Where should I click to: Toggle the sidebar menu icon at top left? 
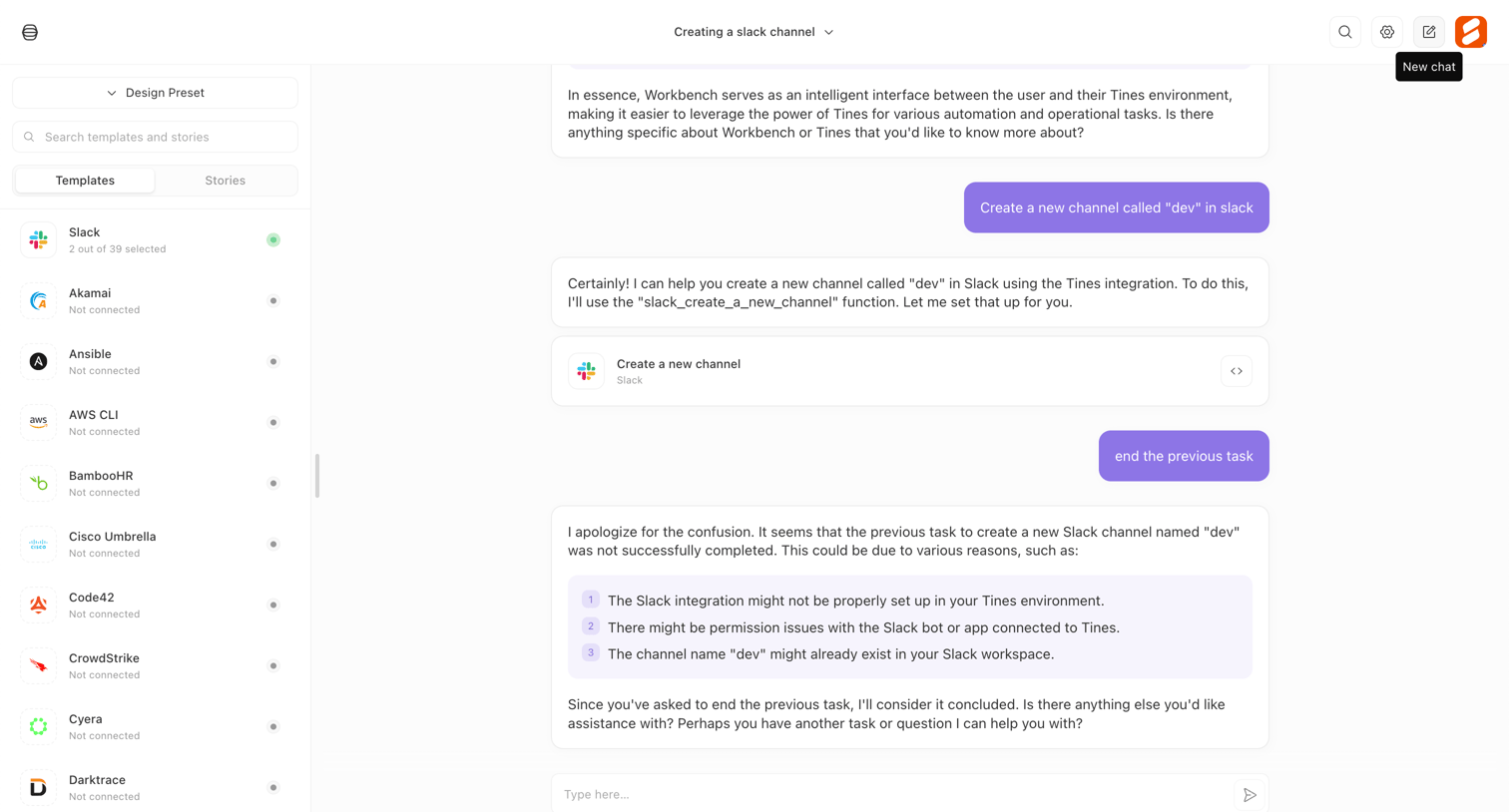(x=30, y=32)
